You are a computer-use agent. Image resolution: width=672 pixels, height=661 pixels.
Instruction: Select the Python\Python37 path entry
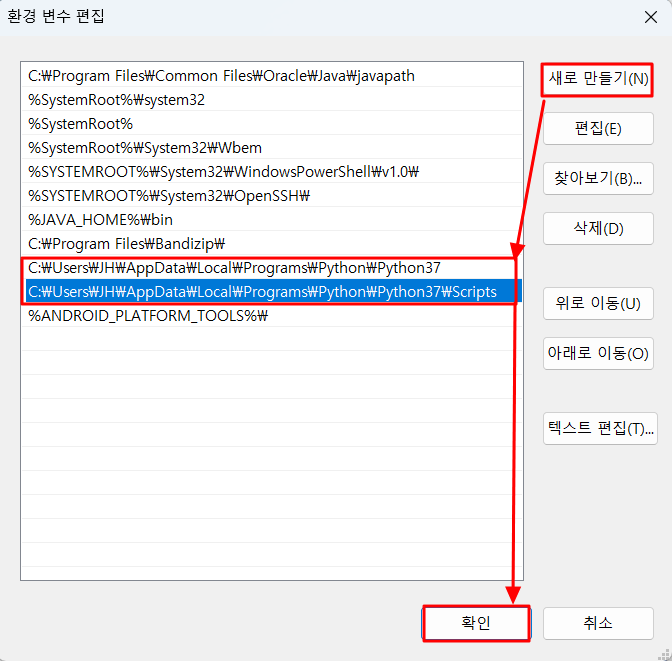pos(272,268)
